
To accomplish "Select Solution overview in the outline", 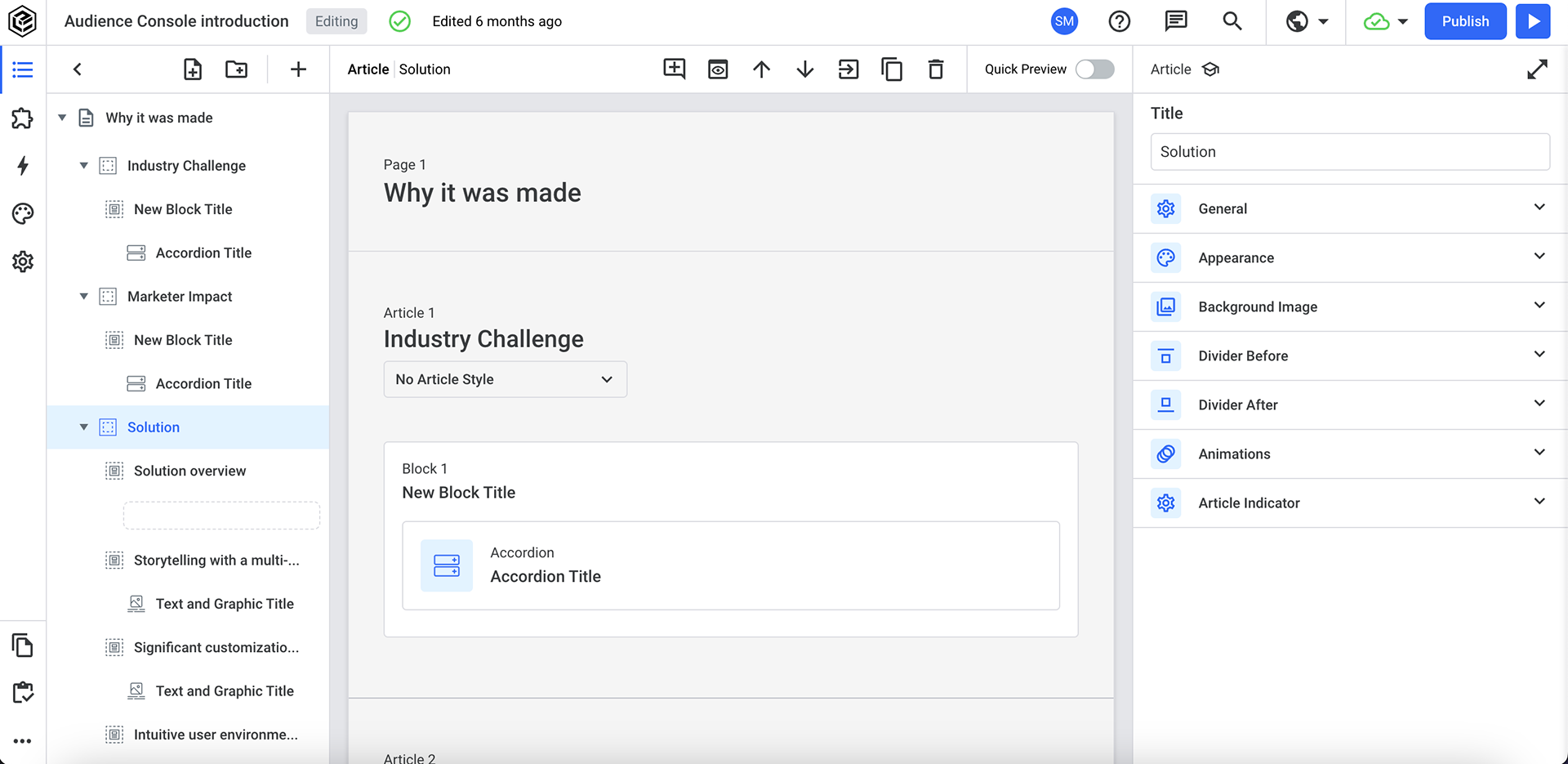I will pos(189,471).
